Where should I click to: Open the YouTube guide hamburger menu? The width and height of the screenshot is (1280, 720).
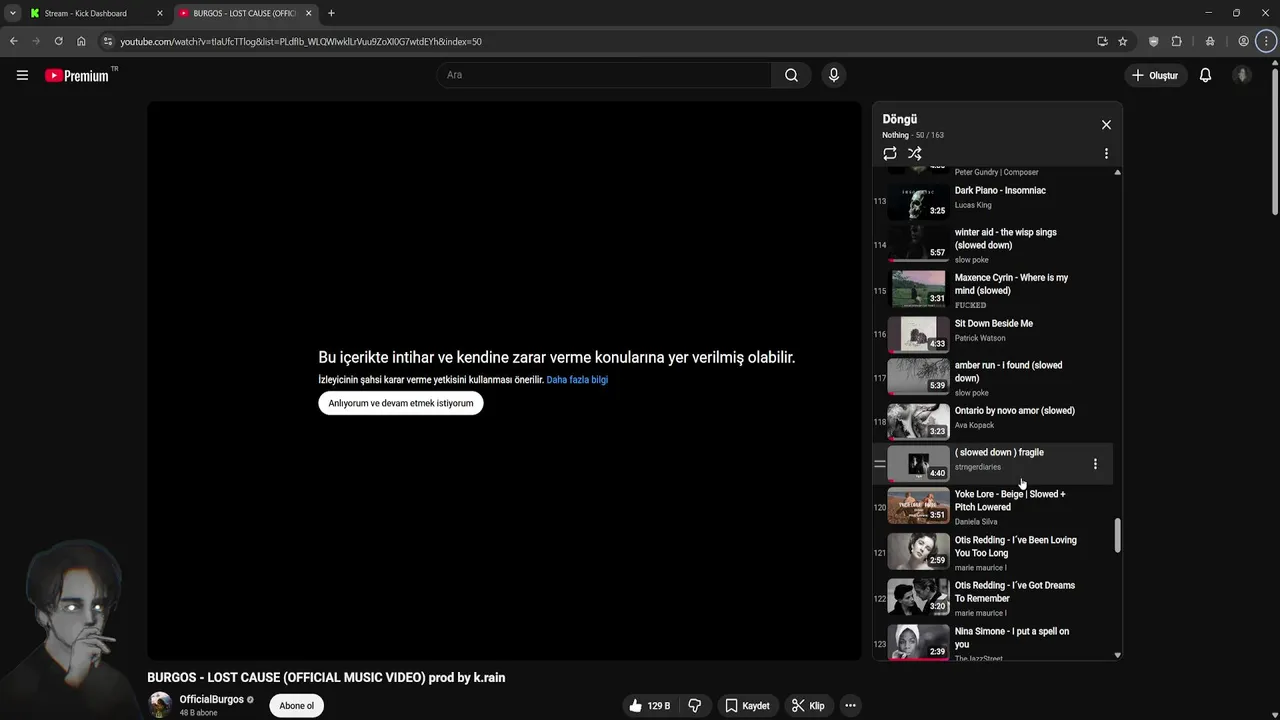coord(22,75)
